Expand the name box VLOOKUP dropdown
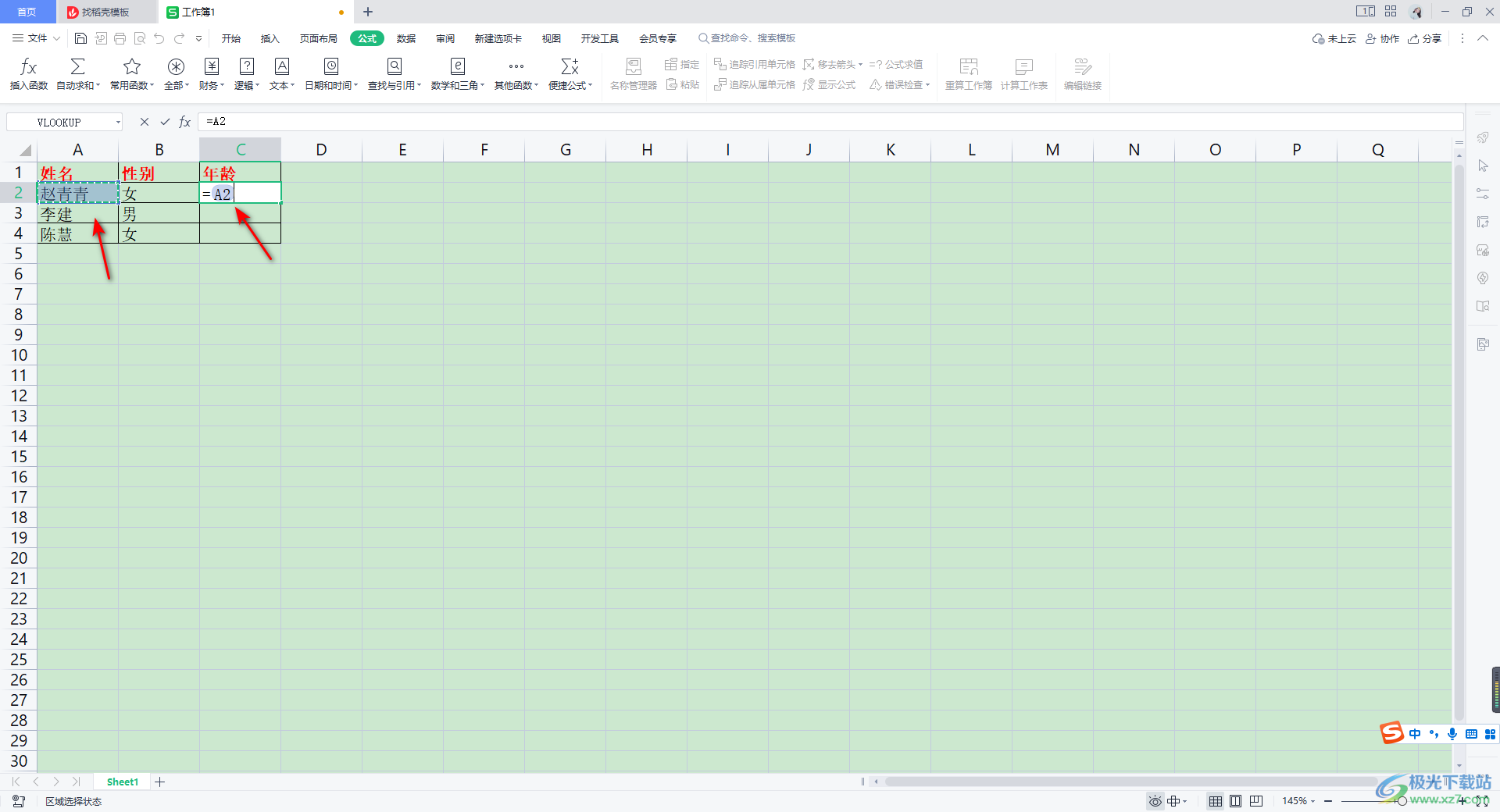The image size is (1500, 812). coord(118,122)
